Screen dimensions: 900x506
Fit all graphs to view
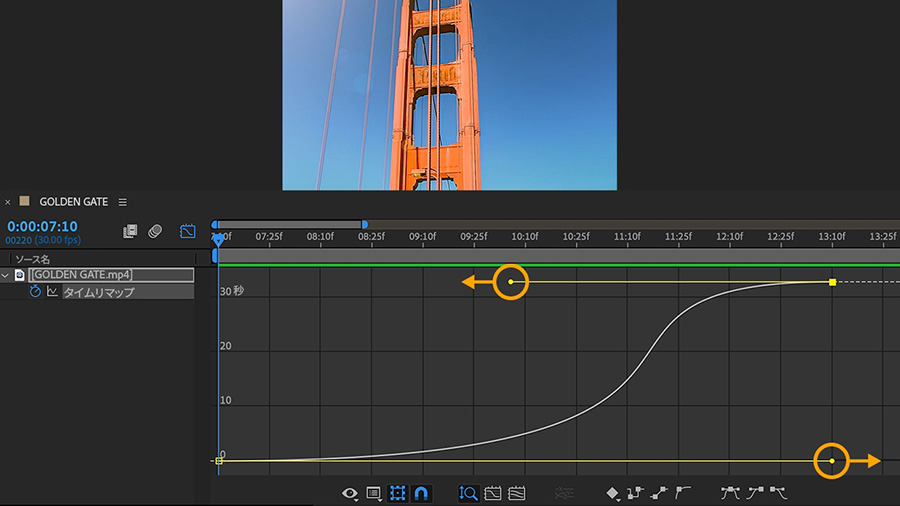[x=517, y=493]
